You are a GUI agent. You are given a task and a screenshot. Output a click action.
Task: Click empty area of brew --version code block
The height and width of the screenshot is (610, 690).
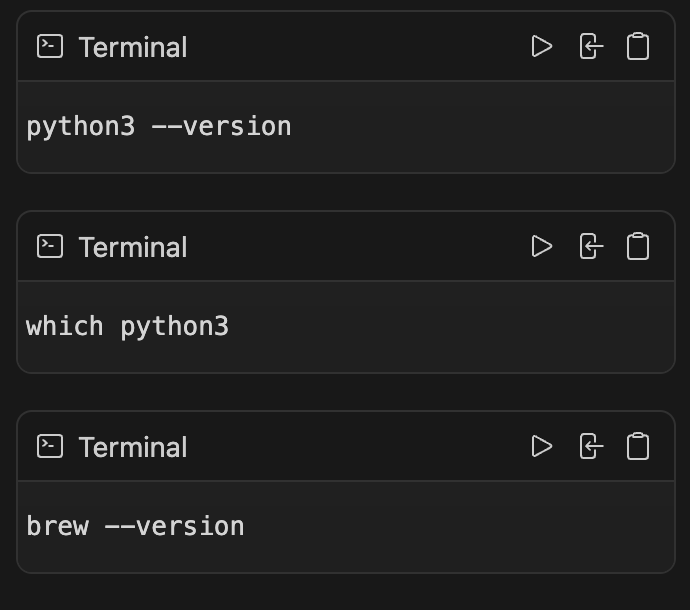[458, 526]
